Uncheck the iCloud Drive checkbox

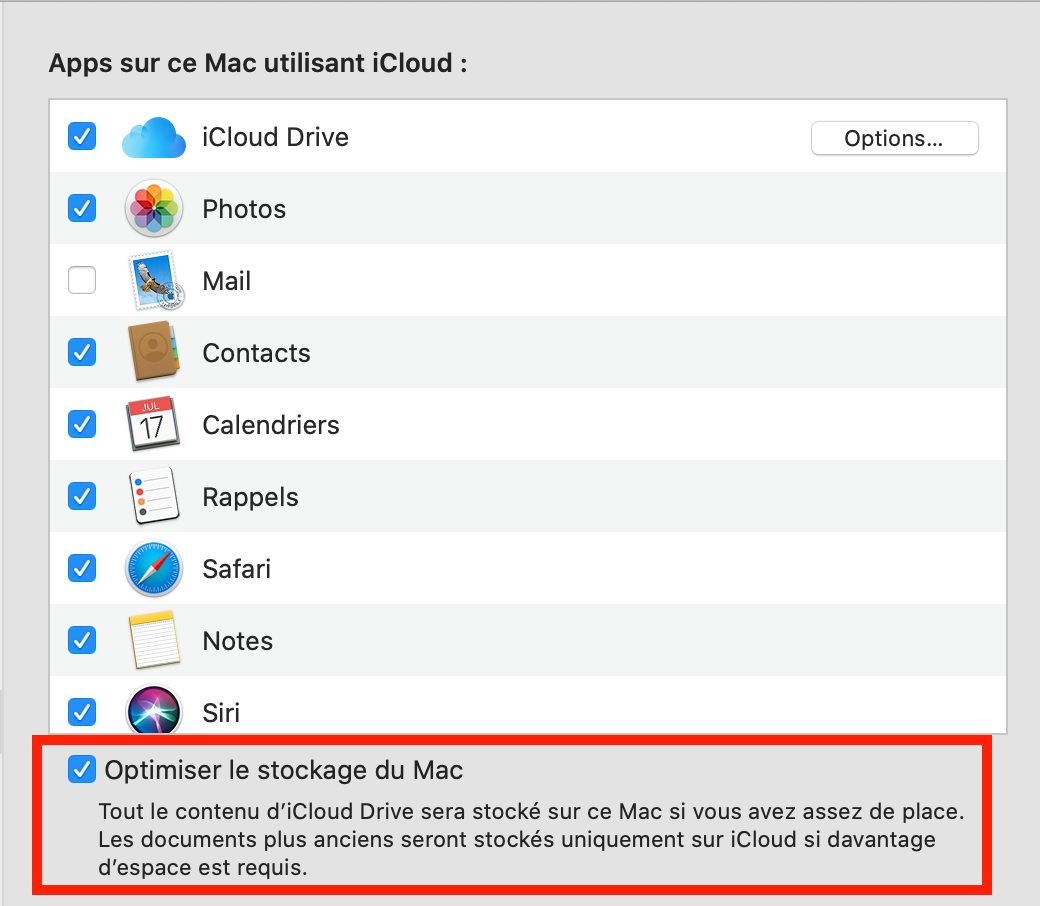tap(82, 136)
